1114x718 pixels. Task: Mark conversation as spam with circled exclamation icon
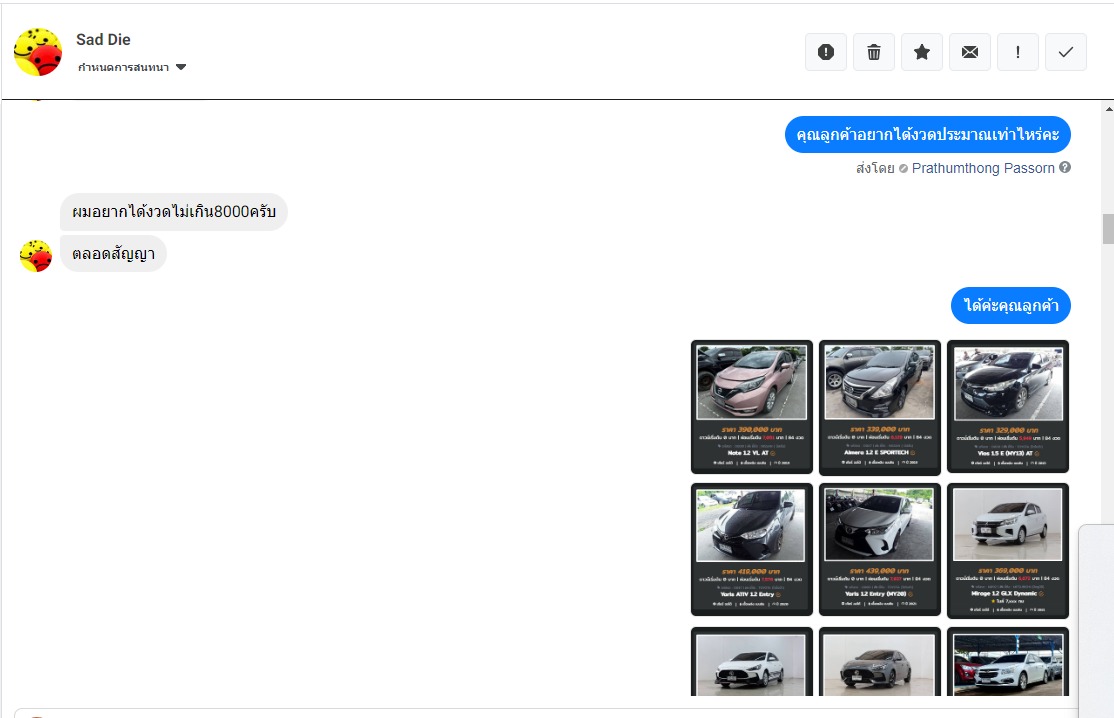(826, 52)
